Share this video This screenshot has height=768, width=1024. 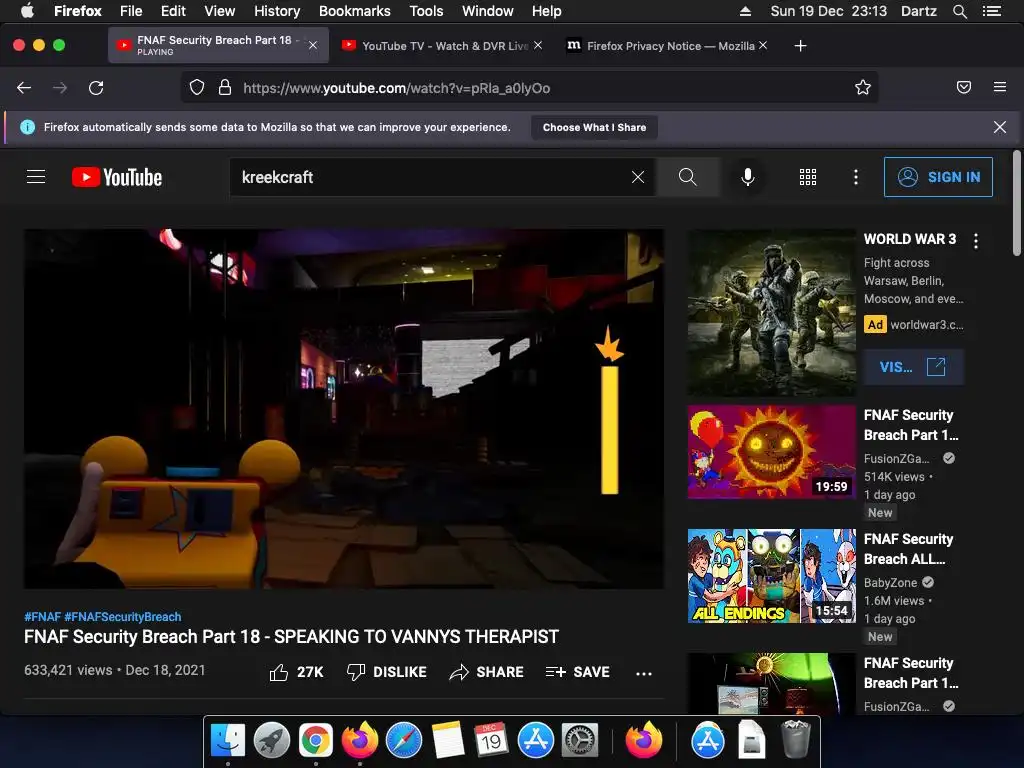[x=487, y=672]
